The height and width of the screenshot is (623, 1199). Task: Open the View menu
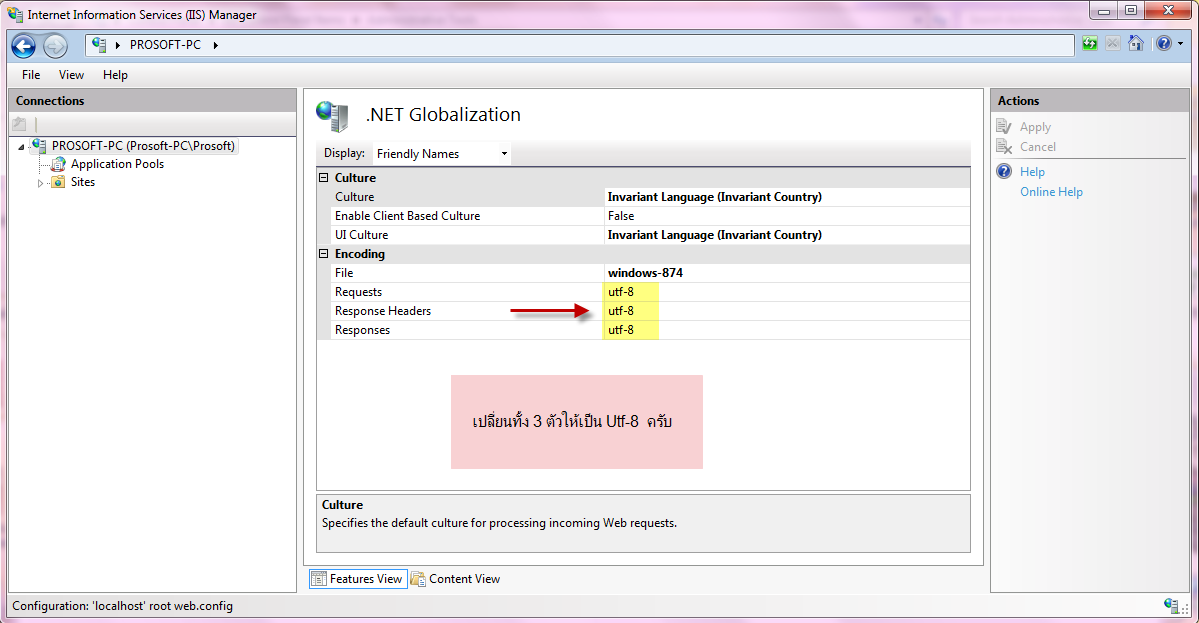click(71, 75)
